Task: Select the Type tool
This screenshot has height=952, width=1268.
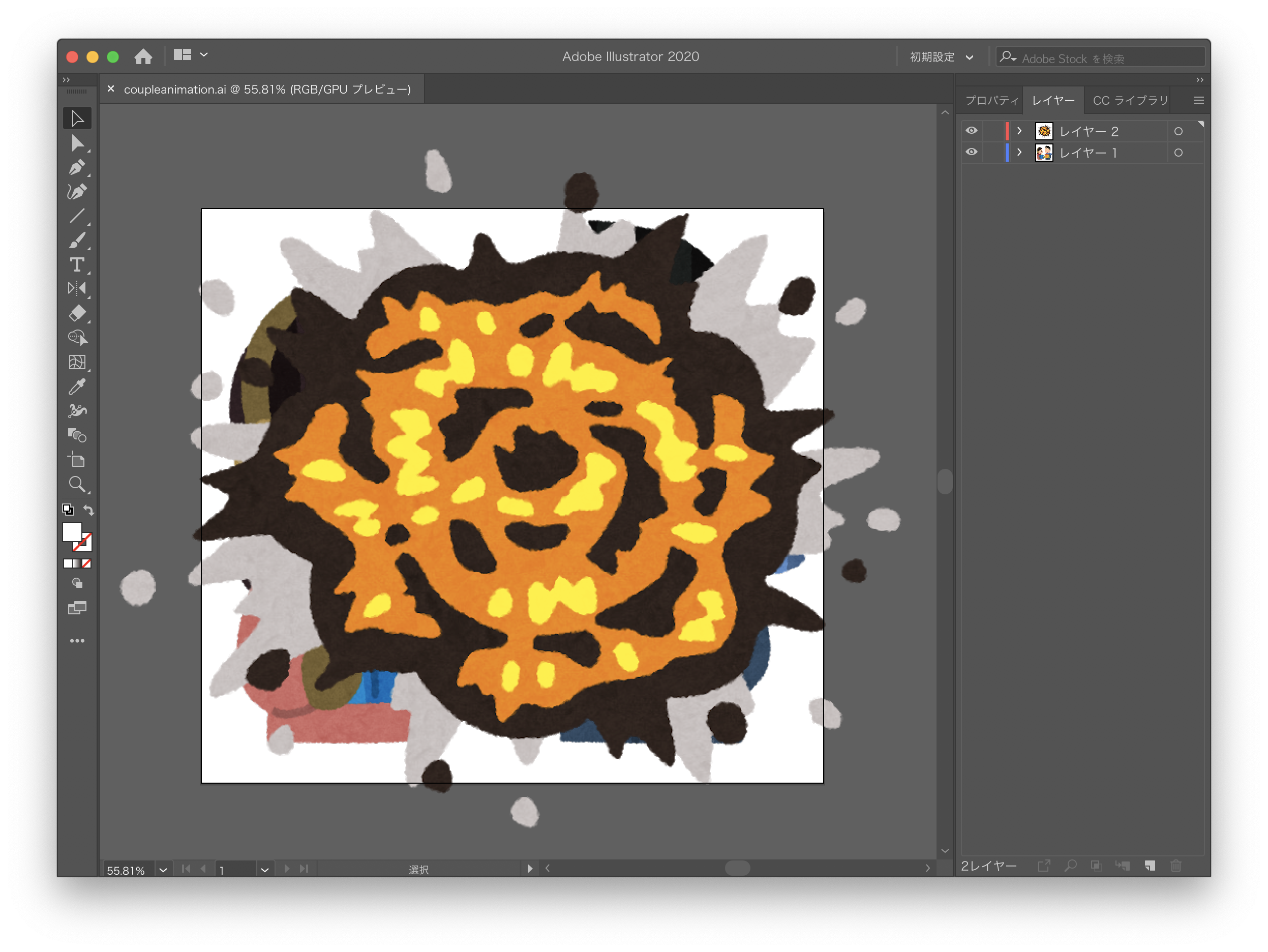Action: click(x=77, y=264)
